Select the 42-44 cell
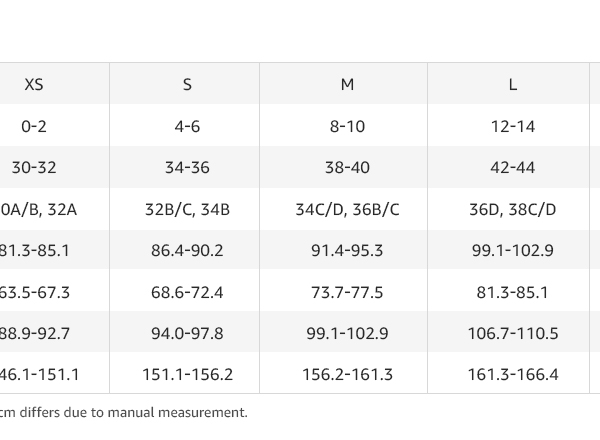This screenshot has height=440, width=600. [x=512, y=168]
